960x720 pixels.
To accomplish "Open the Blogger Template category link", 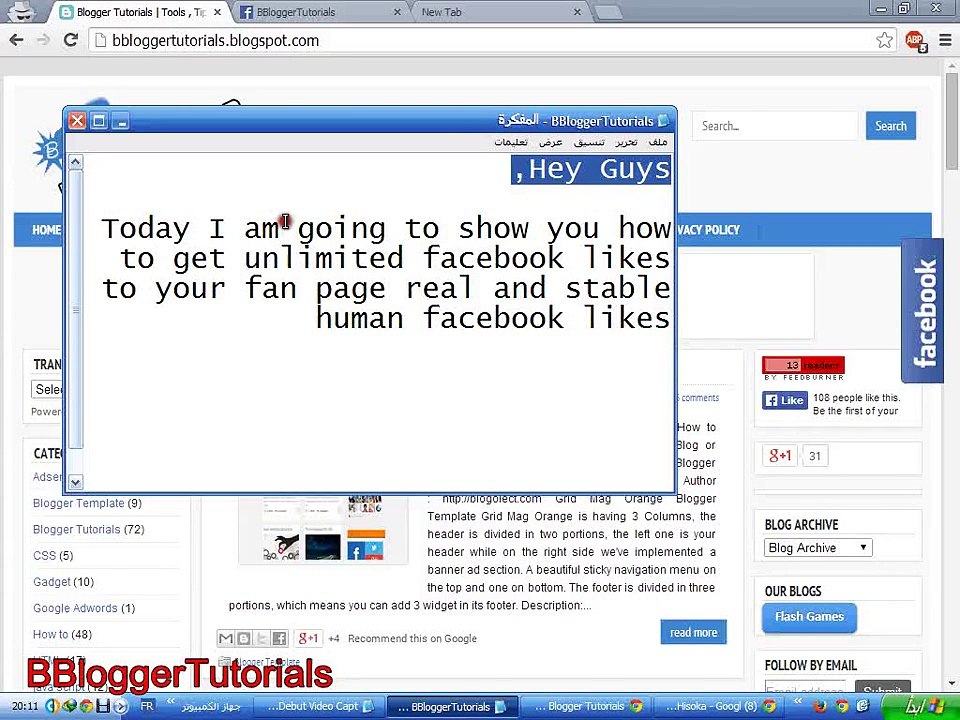I will click(78, 503).
